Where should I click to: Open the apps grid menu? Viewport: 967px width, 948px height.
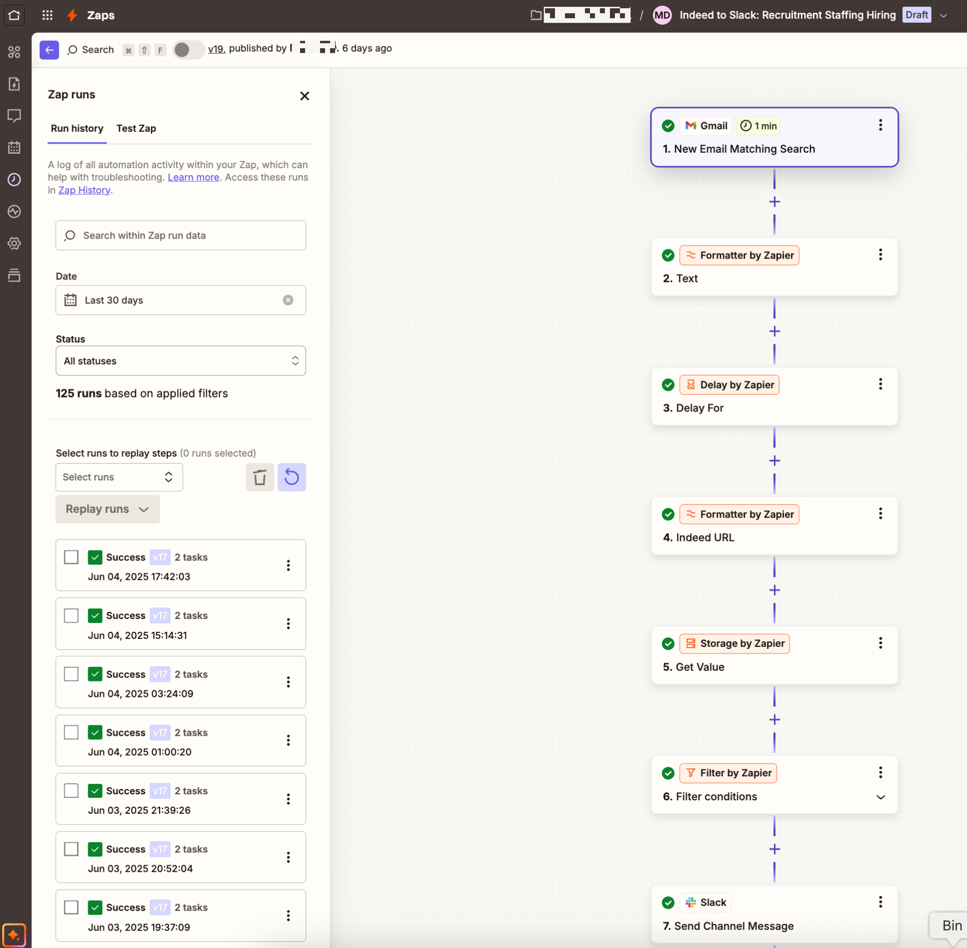47,15
